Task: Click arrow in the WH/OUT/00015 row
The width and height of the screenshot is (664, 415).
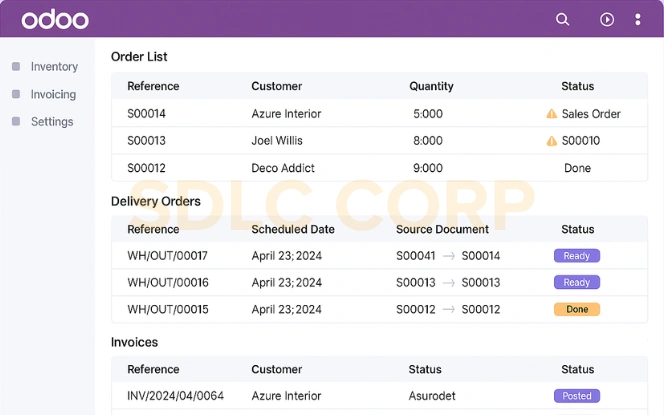Action: [448, 309]
